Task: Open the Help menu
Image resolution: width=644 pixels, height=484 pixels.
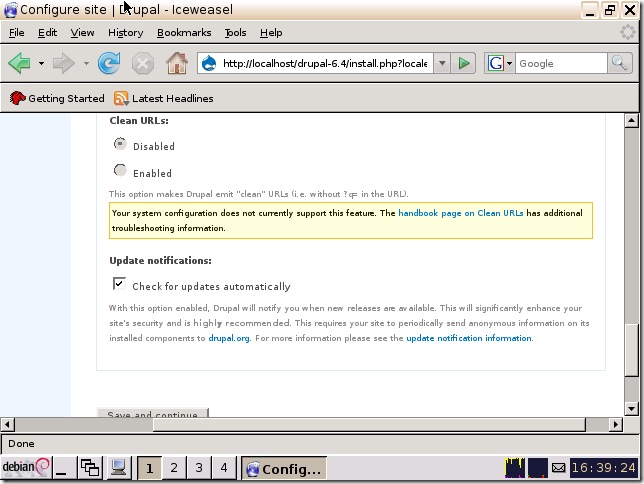Action: click(271, 32)
